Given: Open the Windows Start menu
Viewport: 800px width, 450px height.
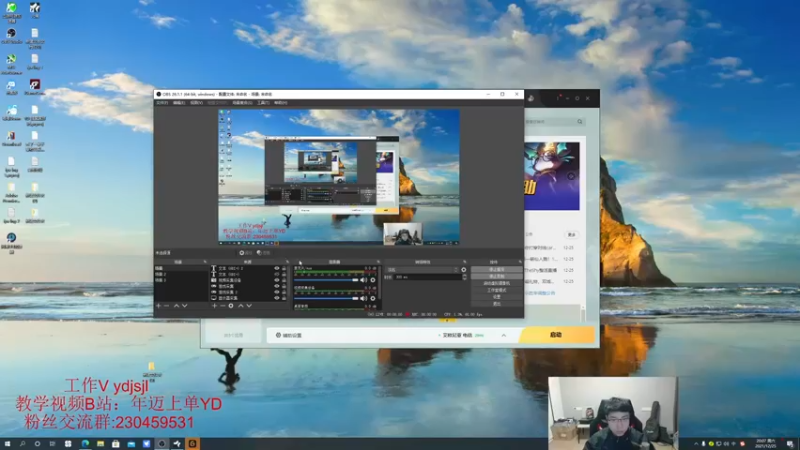Looking at the screenshot, I should coord(7,444).
